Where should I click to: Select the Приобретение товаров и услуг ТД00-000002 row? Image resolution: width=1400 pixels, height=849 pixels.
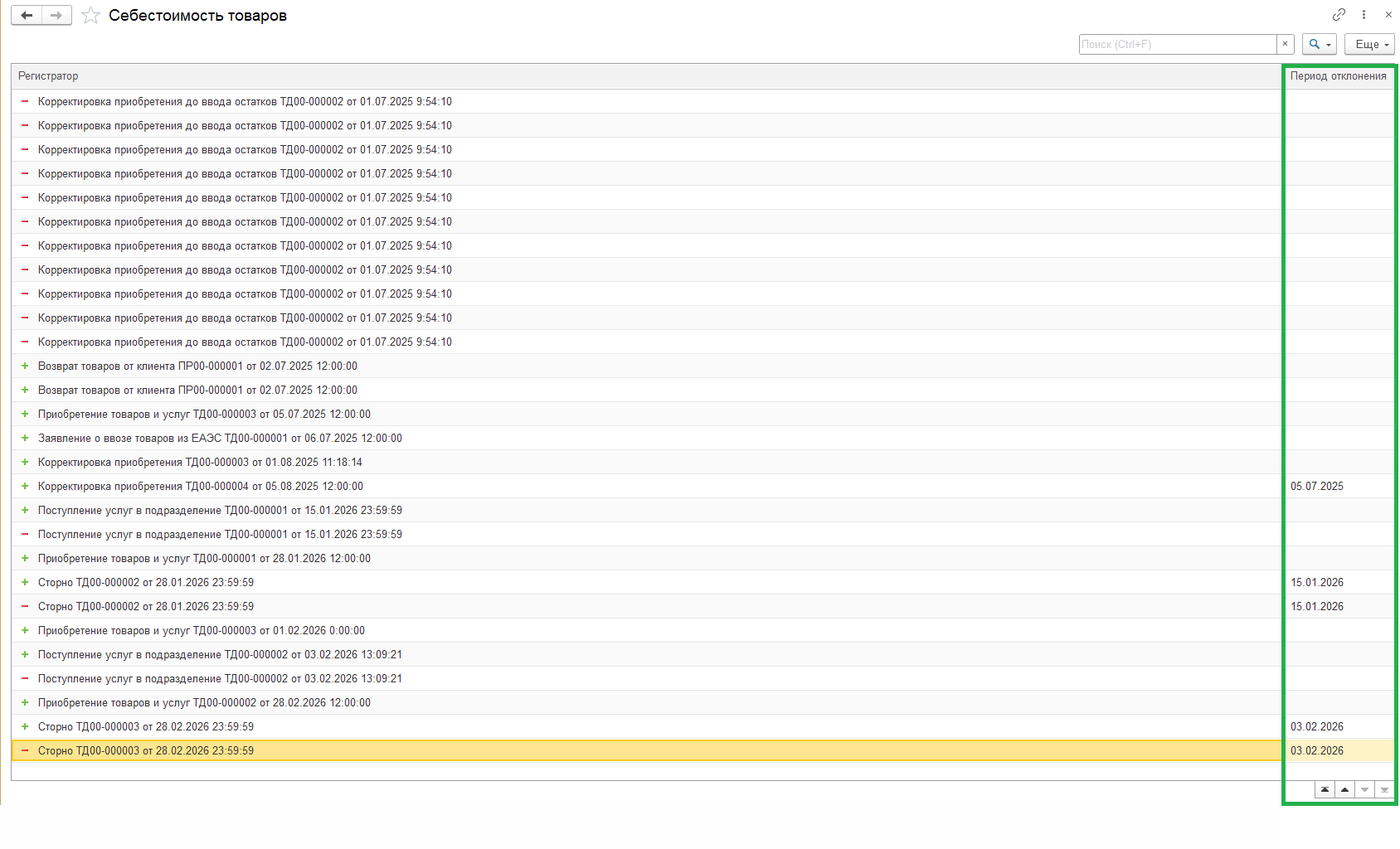click(204, 702)
